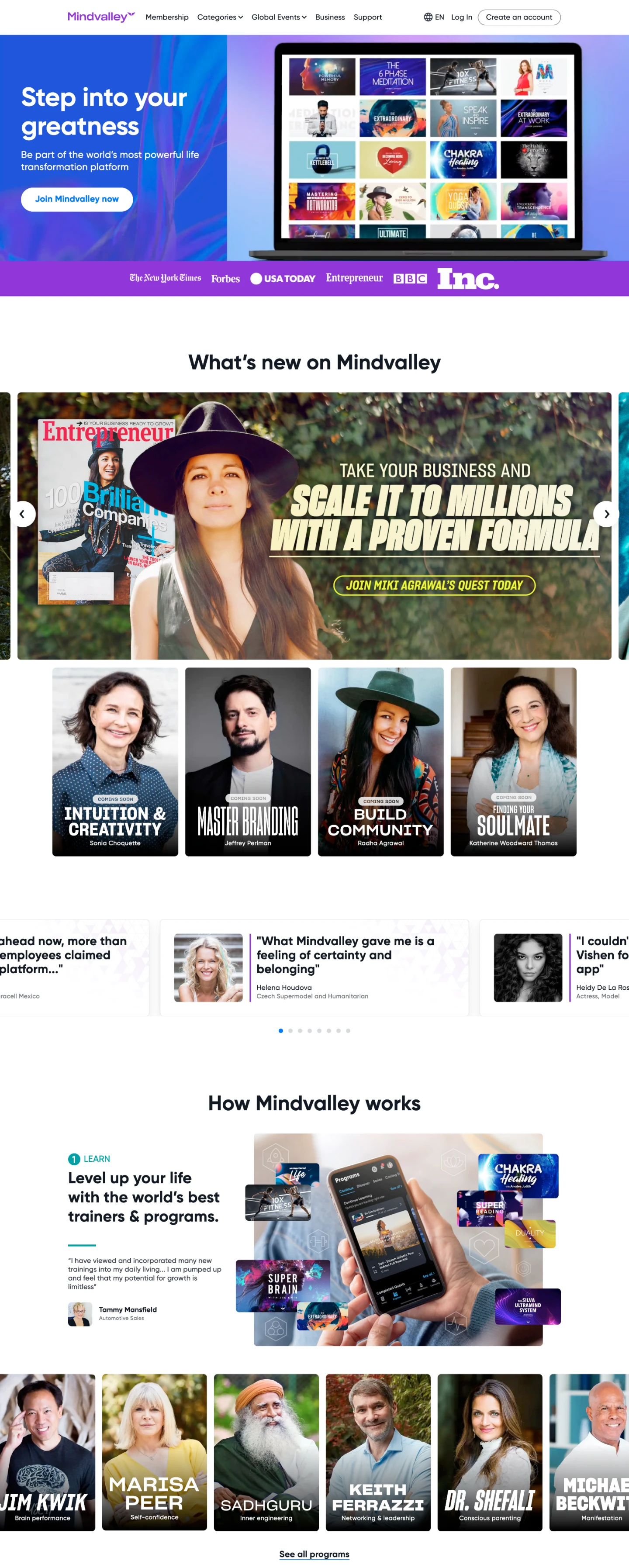629x1568 pixels.
Task: Open language selector globe icon
Action: [428, 17]
